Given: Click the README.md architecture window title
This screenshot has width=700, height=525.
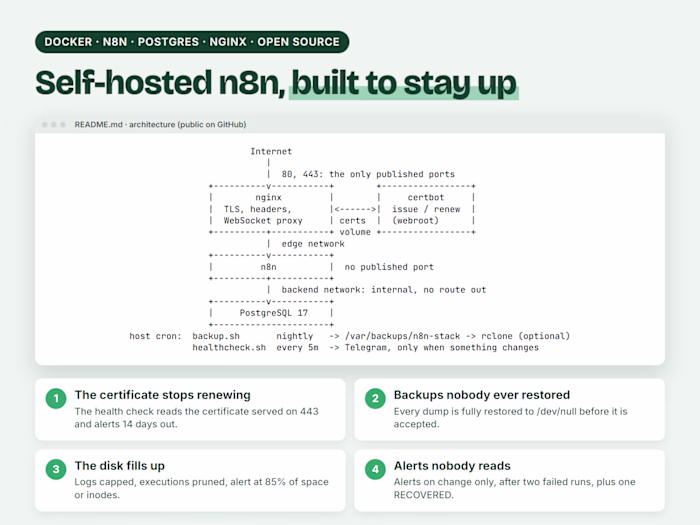Looking at the screenshot, I should coord(160,125).
